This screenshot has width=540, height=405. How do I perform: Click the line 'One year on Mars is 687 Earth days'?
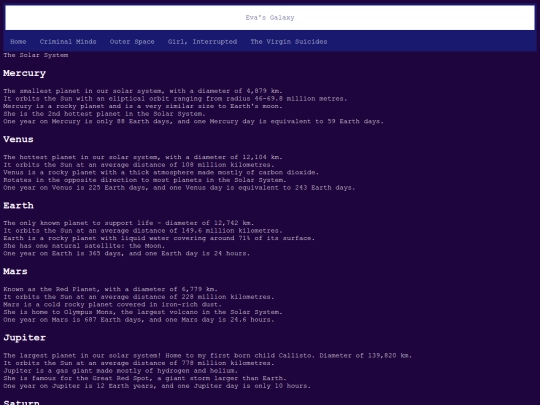[x=139, y=320]
